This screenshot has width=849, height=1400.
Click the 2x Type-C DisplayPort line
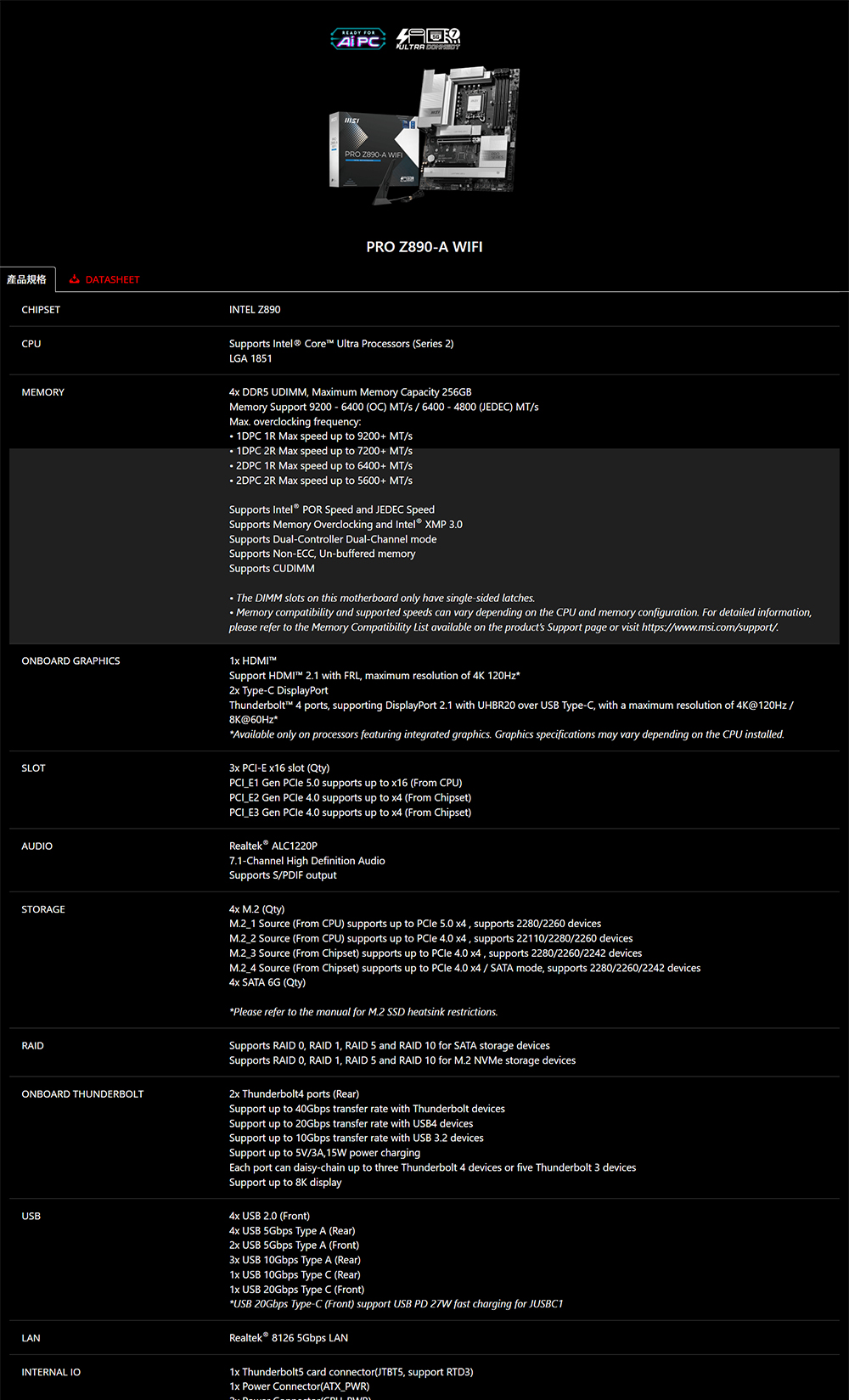(x=278, y=690)
